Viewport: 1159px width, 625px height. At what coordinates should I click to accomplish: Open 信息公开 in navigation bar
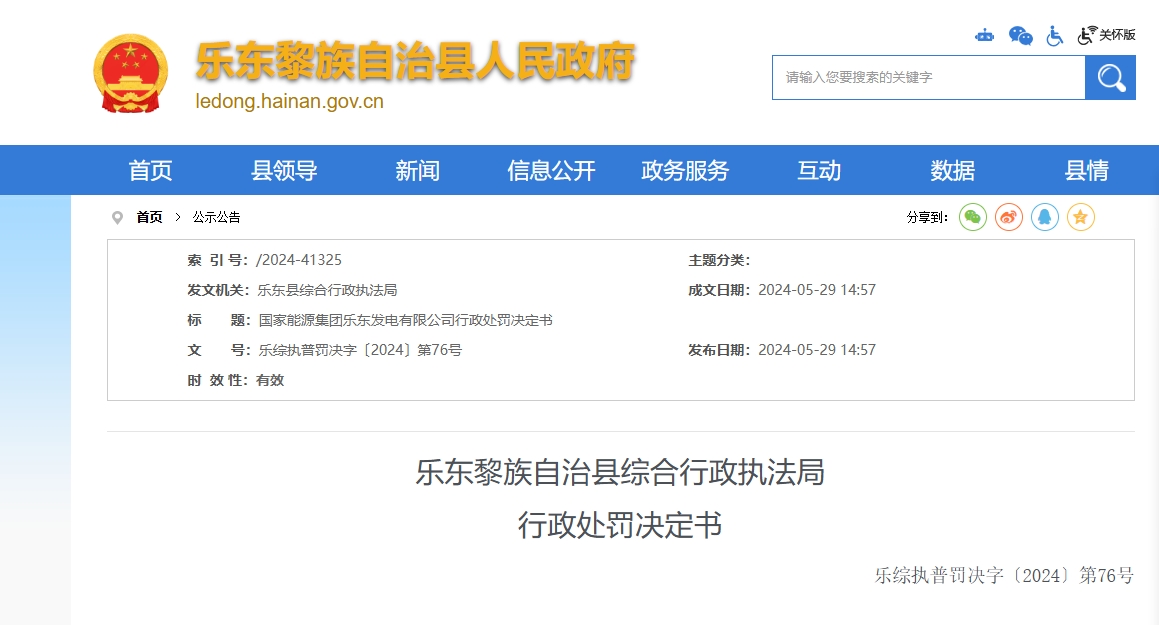coord(551,171)
